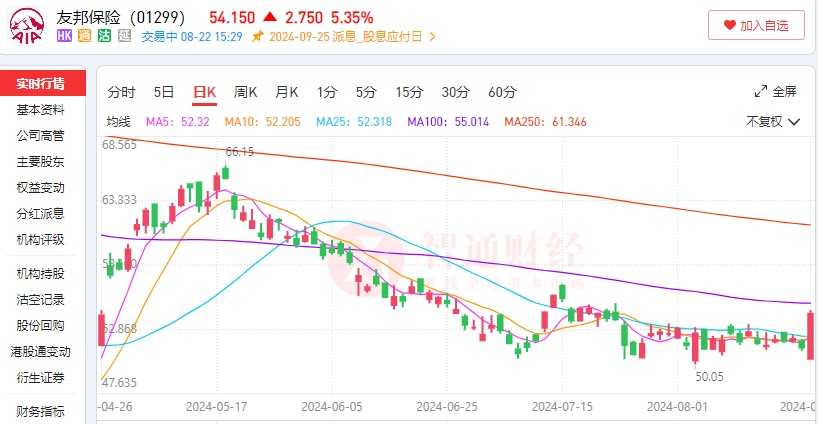
Task: Click the 2024-08-01 date axis label
Action: pyautogui.click(x=678, y=407)
